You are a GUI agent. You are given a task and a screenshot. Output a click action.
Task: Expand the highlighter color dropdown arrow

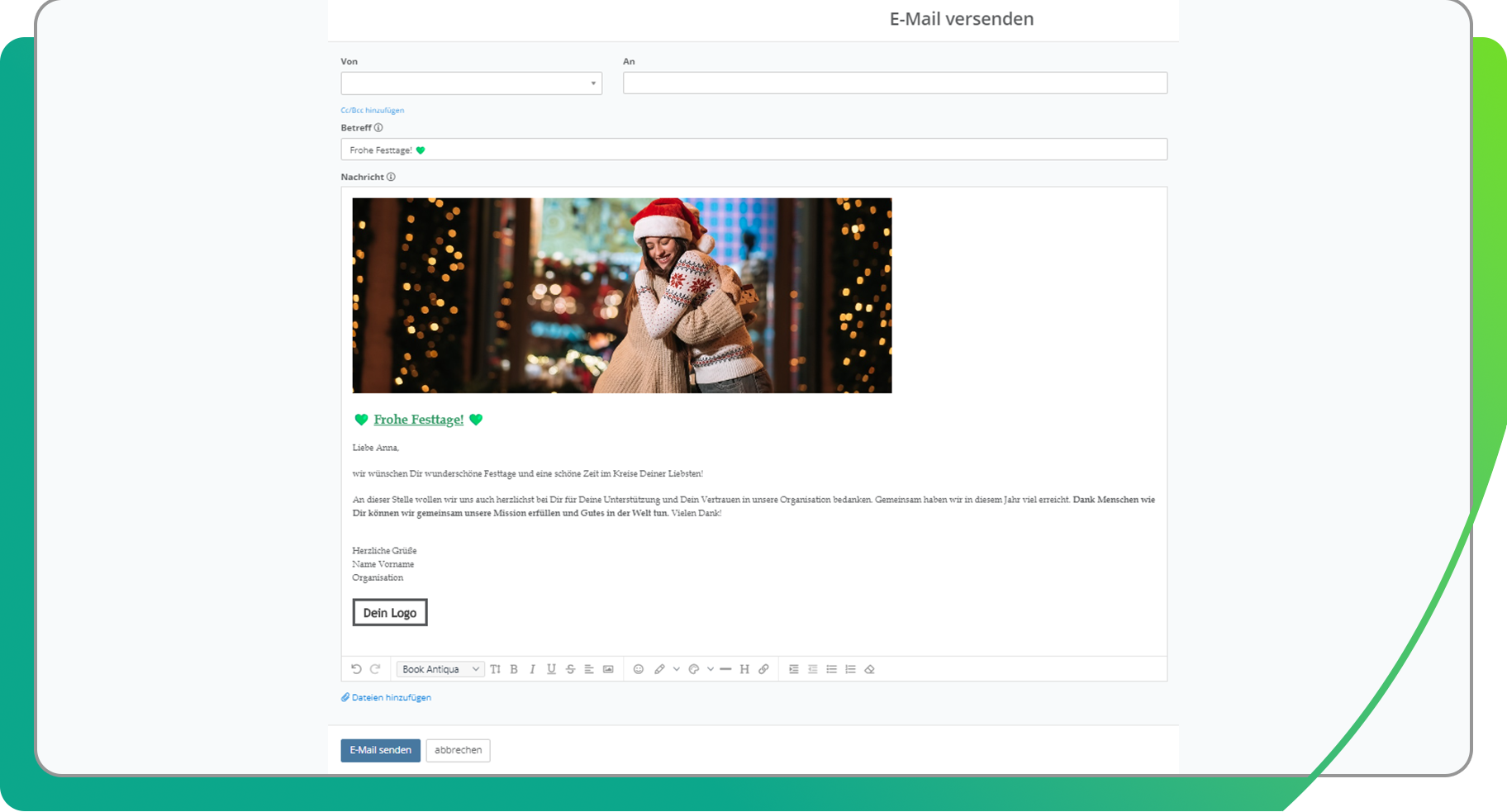677,669
